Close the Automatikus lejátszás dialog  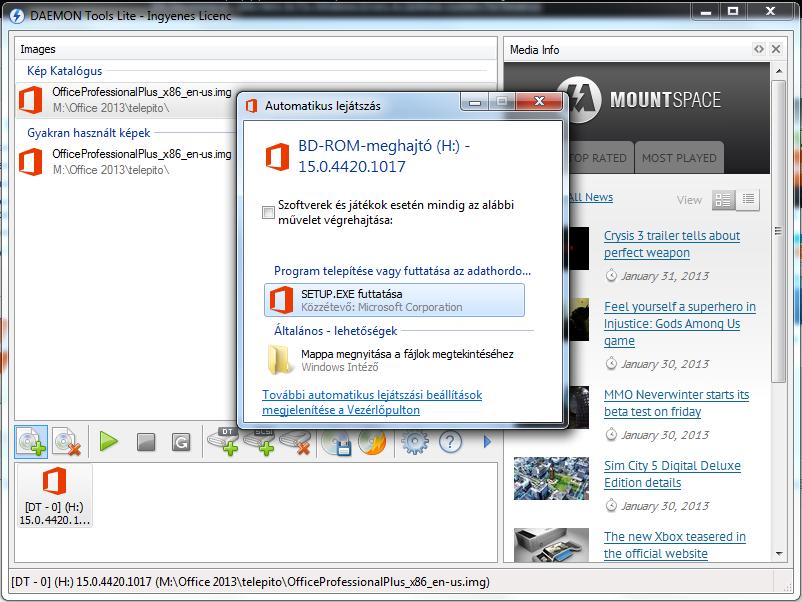pyautogui.click(x=539, y=101)
